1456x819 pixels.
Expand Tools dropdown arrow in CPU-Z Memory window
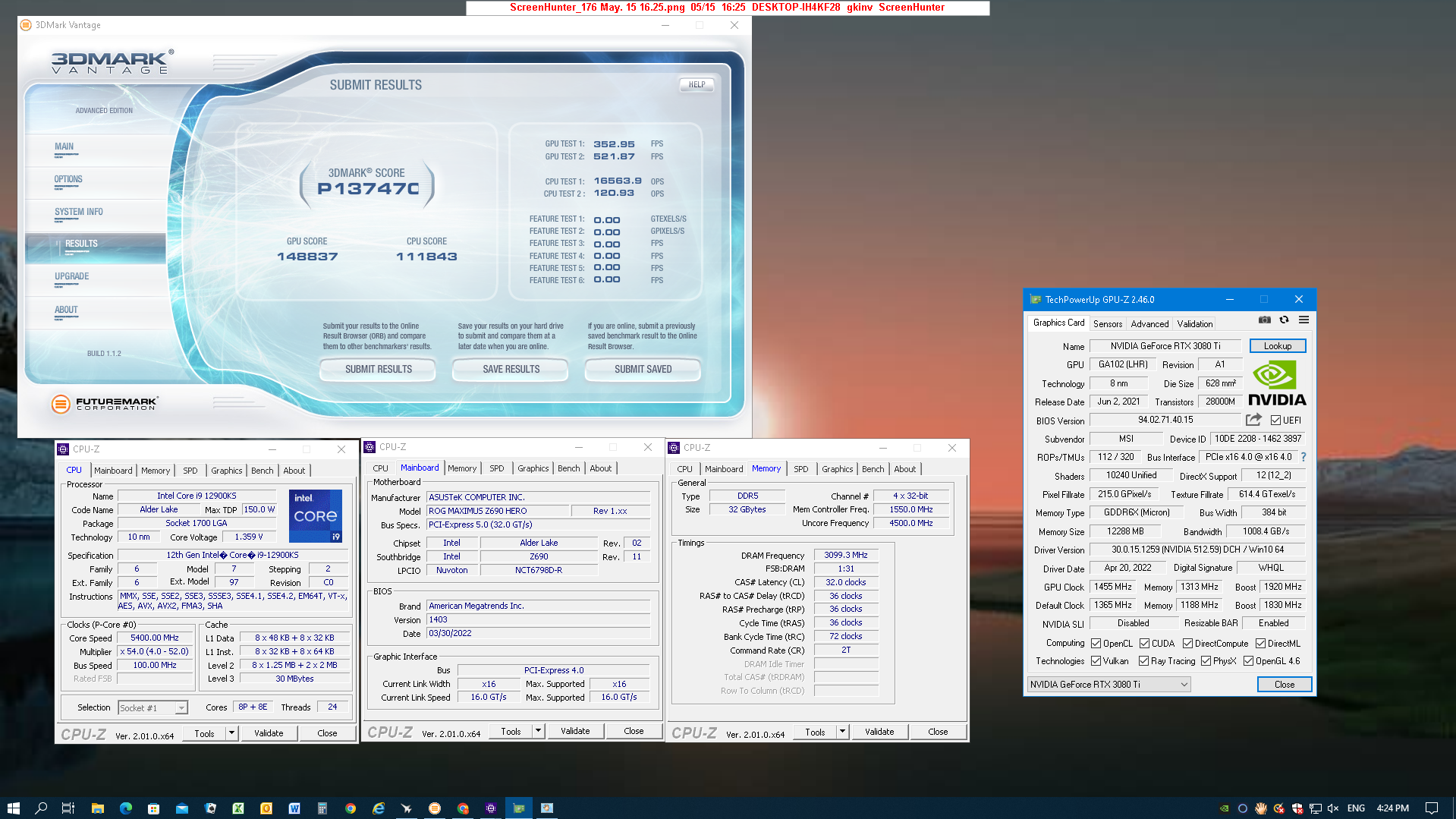[x=842, y=732]
